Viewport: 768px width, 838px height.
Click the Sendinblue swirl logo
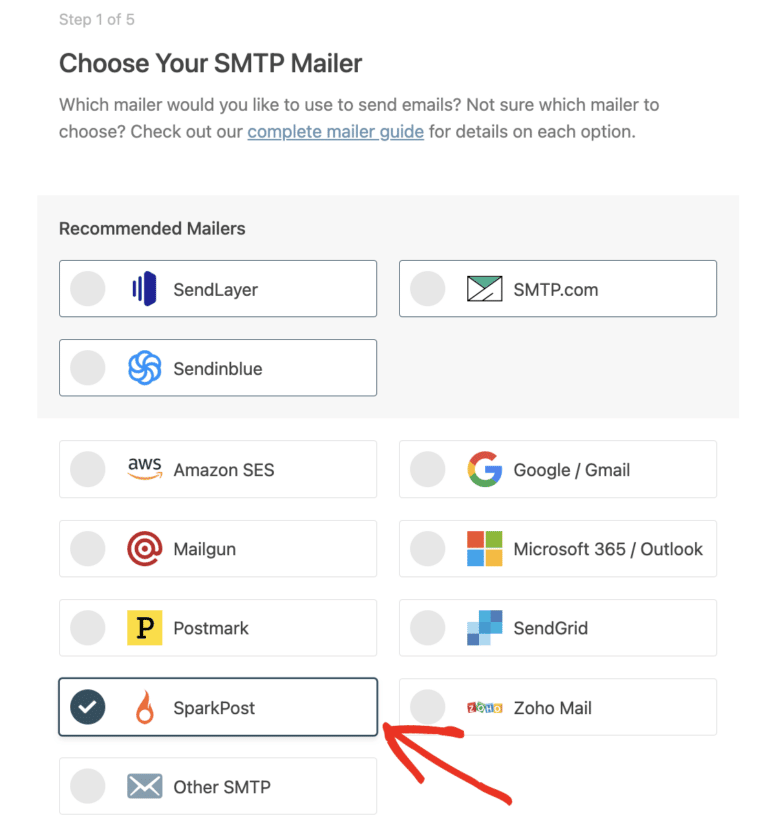coord(145,368)
